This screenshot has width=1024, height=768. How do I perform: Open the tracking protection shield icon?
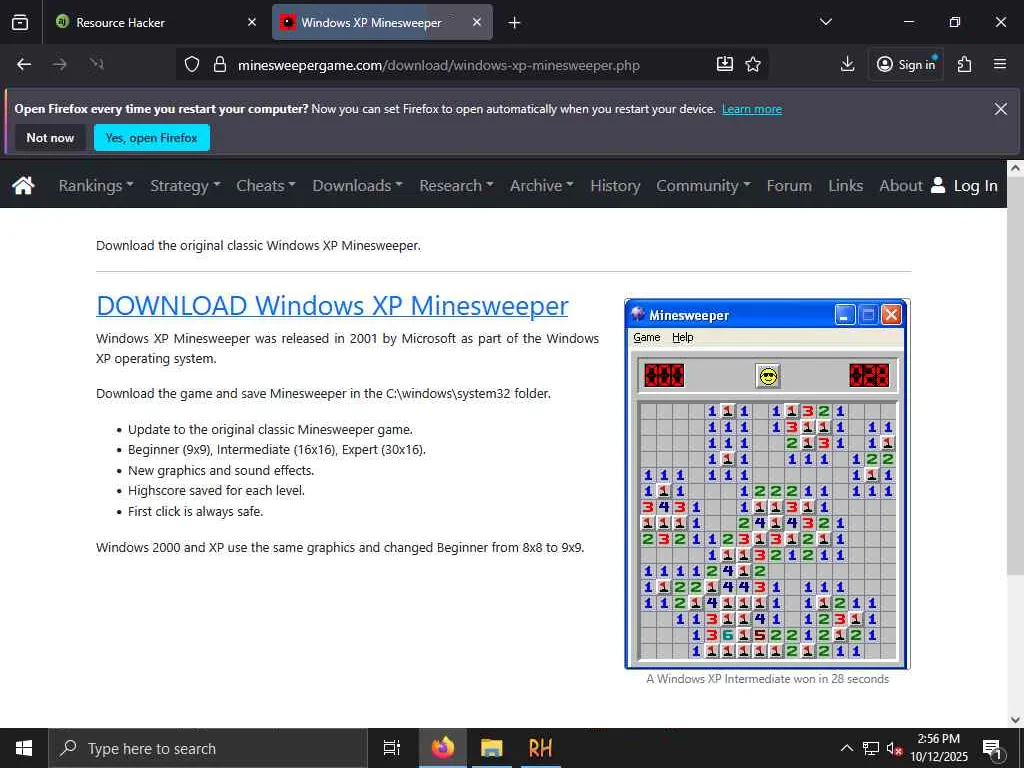pos(191,64)
